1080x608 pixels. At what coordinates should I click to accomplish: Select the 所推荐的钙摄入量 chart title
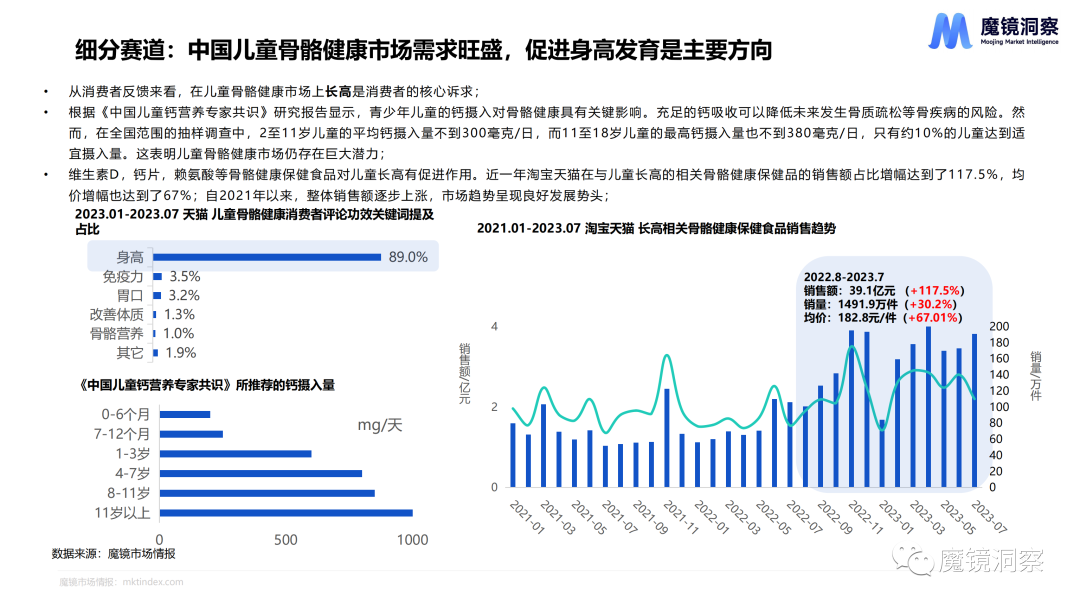tap(207, 385)
